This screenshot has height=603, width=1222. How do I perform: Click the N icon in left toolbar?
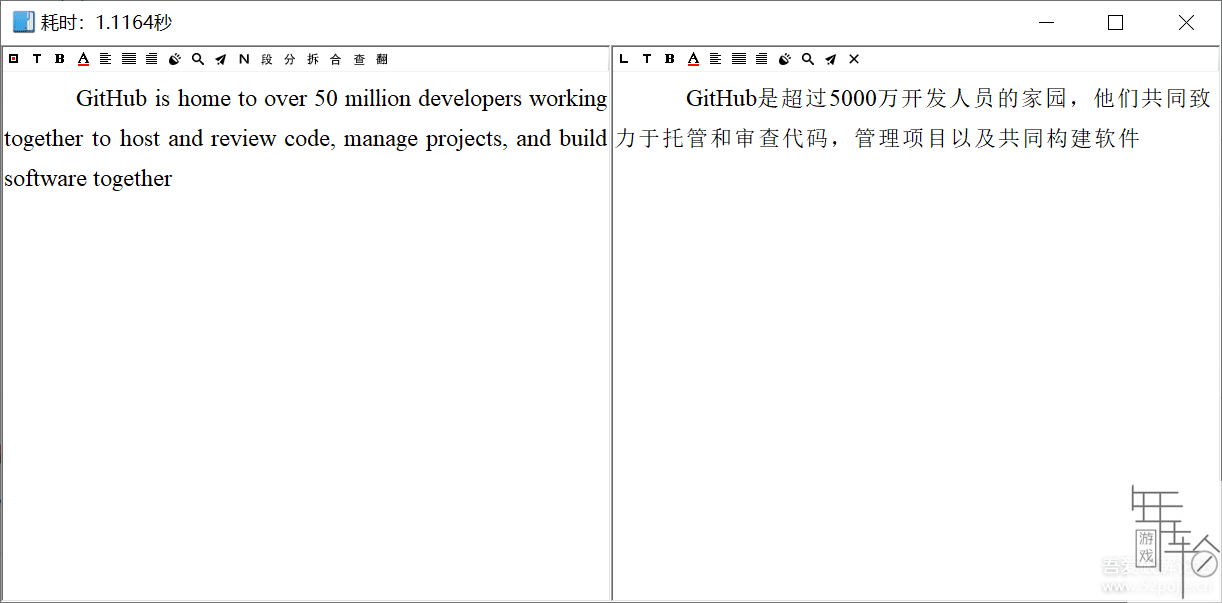coord(244,59)
